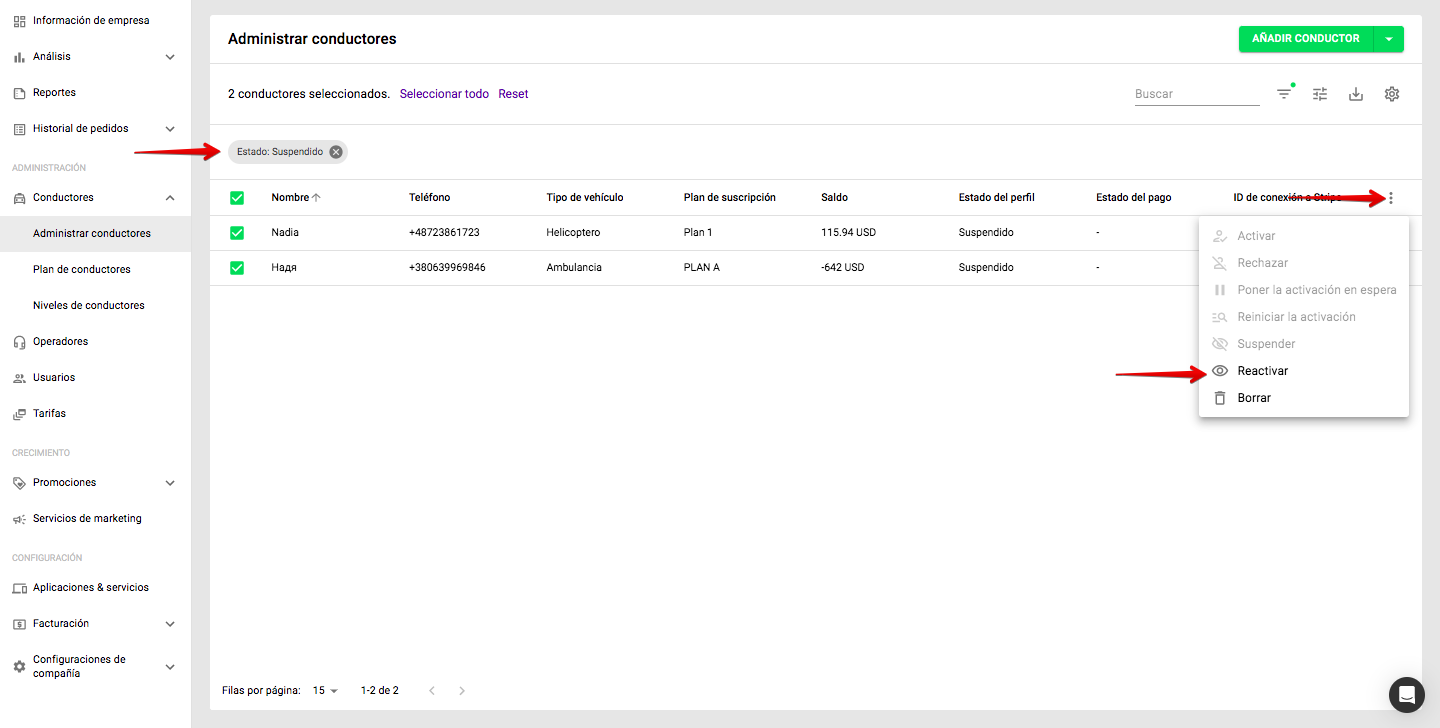The image size is (1440, 728).
Task: Change rows per page dropdown
Action: coord(326,691)
